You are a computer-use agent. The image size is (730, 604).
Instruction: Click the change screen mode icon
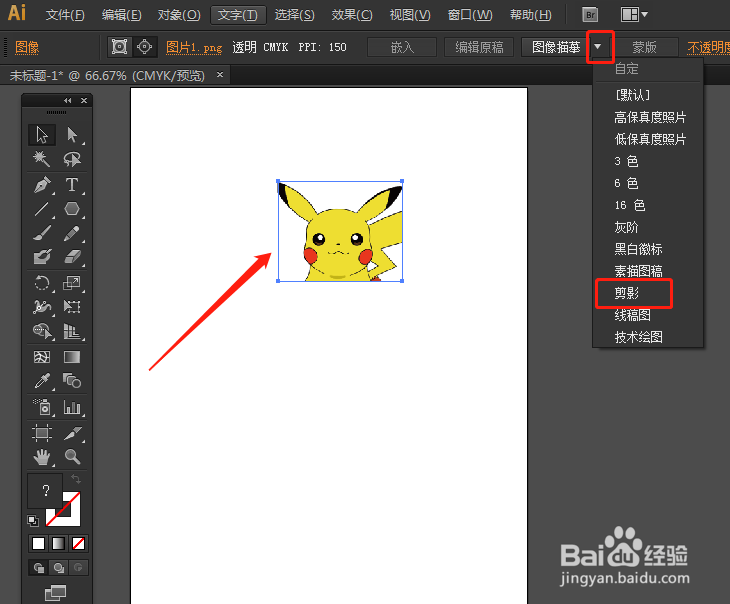[55, 593]
